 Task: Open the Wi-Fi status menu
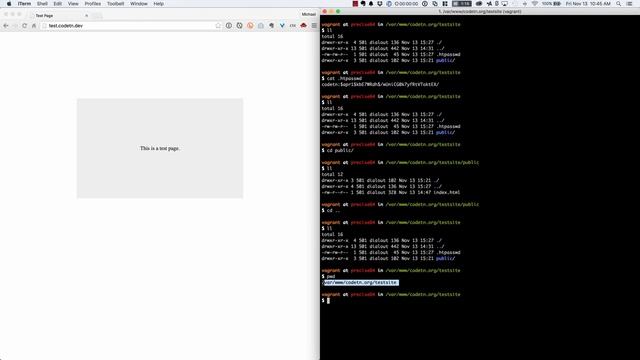535,4
